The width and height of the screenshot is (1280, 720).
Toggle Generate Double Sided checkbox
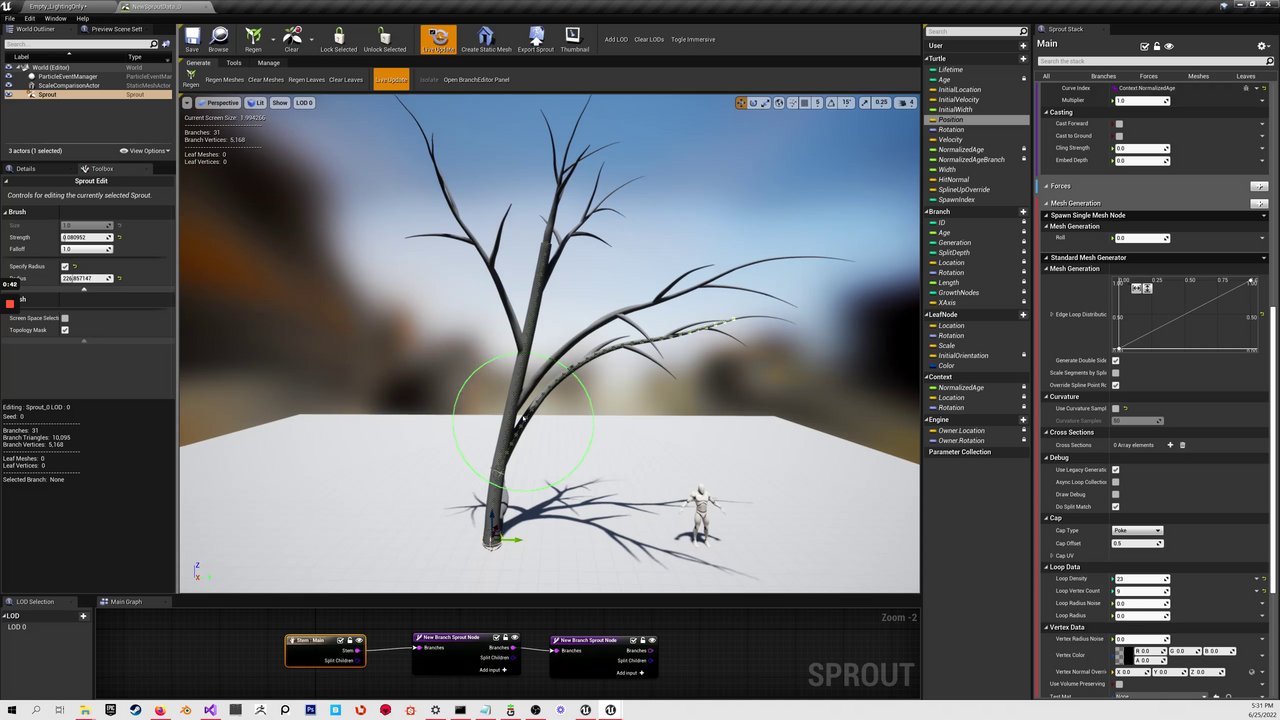[x=1115, y=361]
